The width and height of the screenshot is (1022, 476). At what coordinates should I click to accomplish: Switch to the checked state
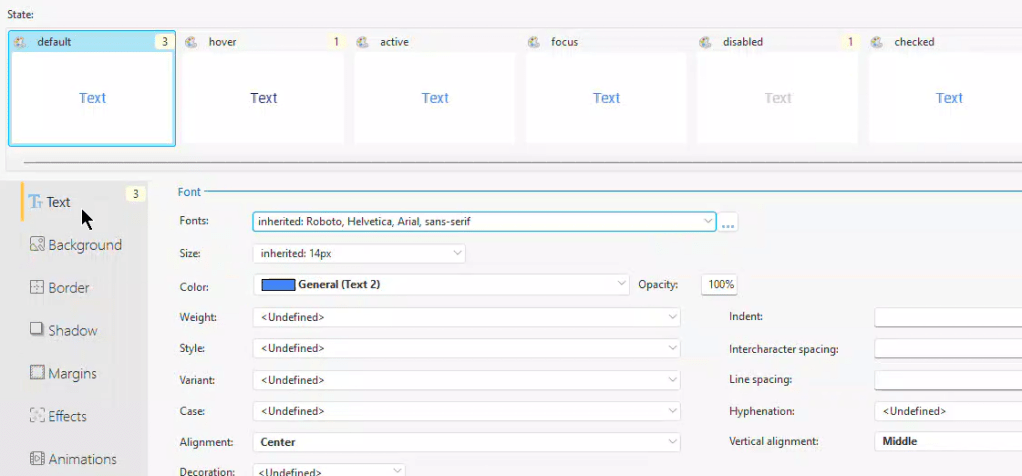(945, 98)
